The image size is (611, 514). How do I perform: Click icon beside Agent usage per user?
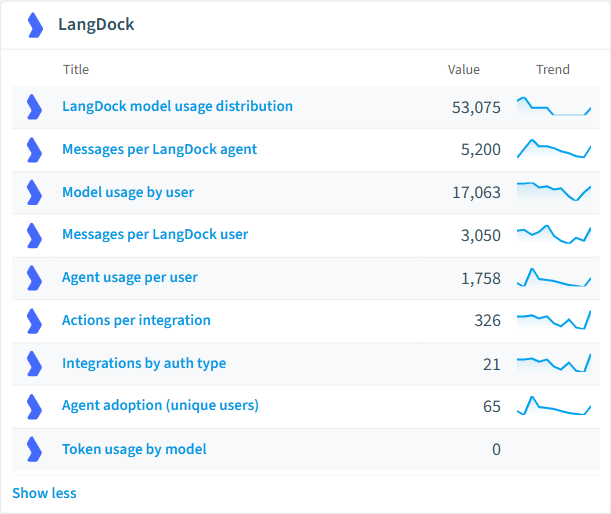click(34, 278)
